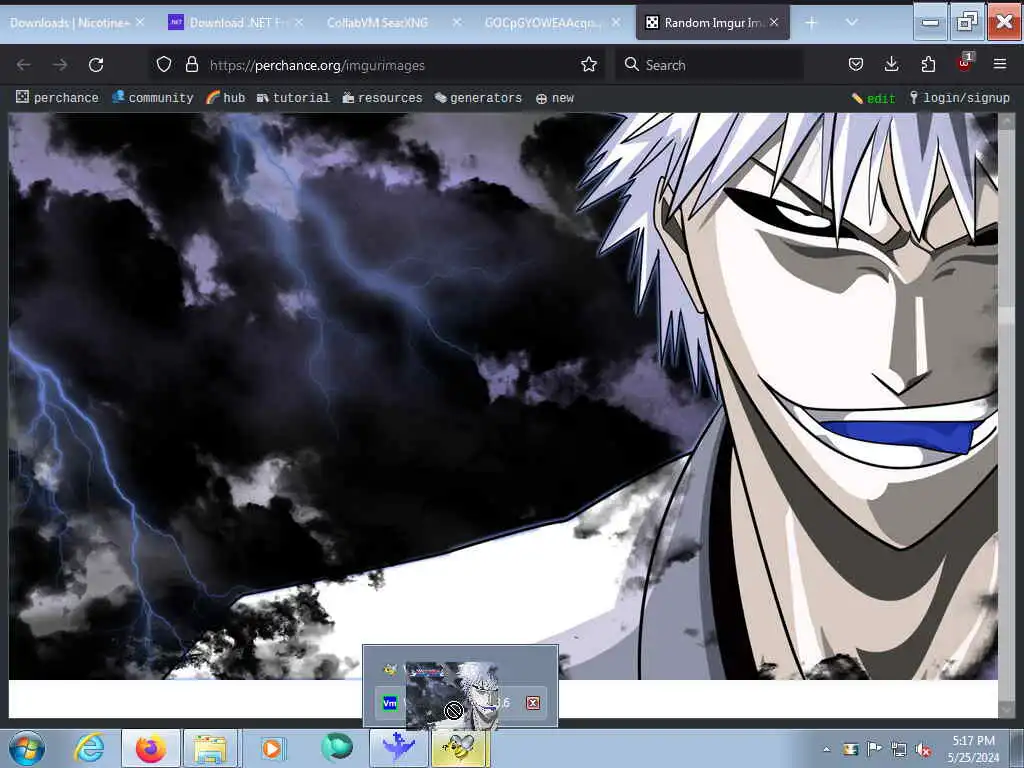Close the GOCpGYOWEAAcqn tab
1024x768 pixels.
coord(616,22)
